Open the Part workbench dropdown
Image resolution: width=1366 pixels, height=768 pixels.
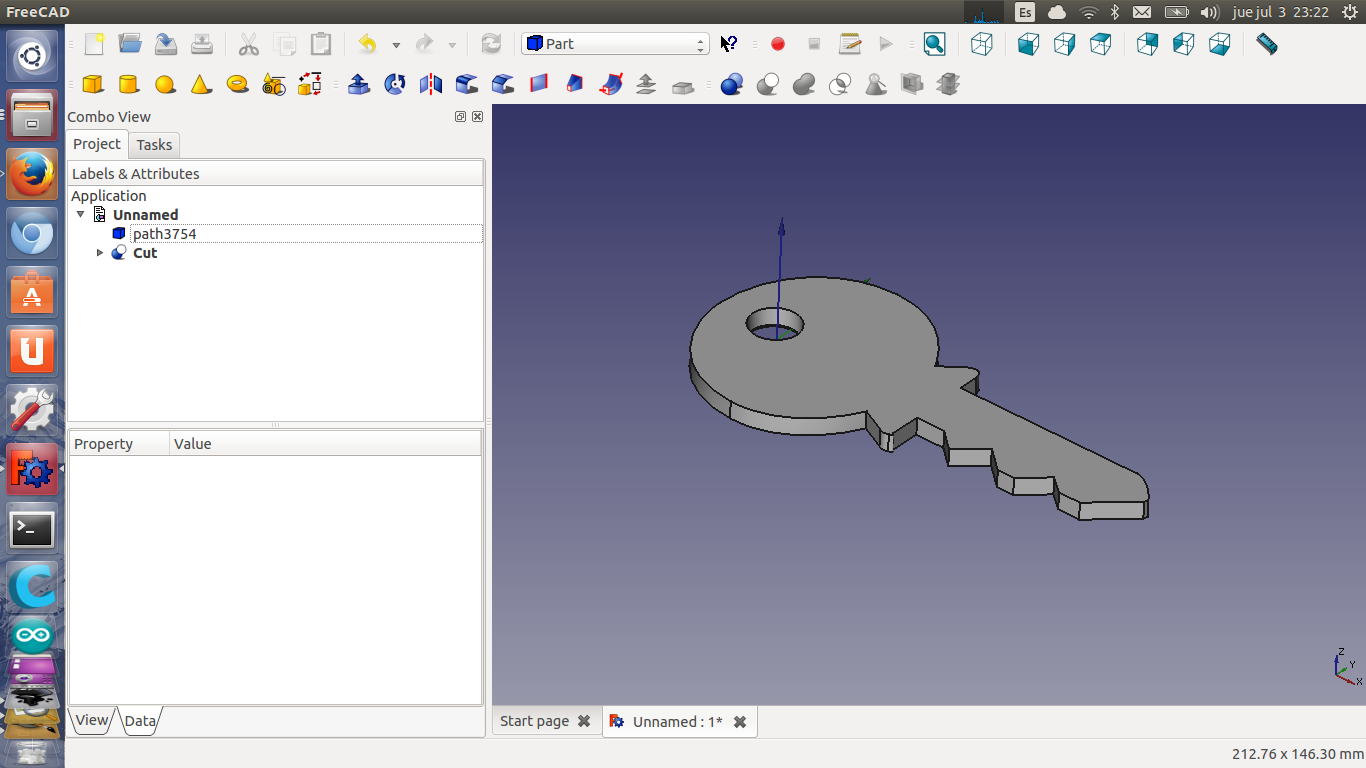(x=614, y=44)
